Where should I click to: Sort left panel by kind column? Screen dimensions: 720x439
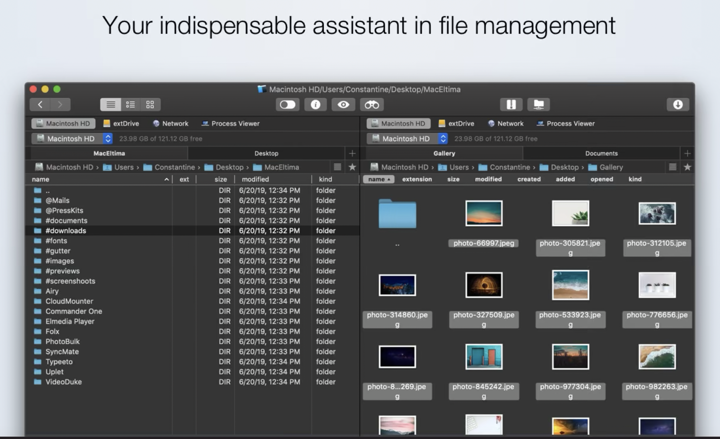335,180
